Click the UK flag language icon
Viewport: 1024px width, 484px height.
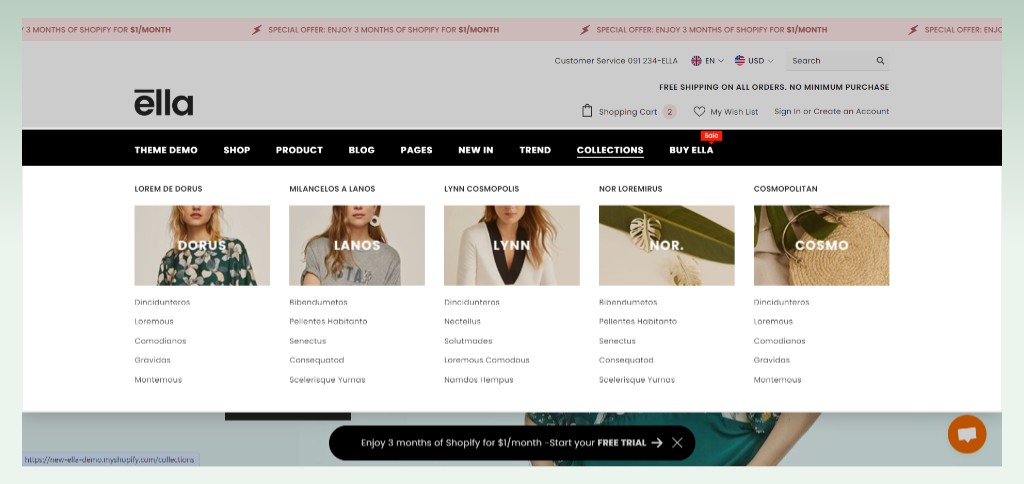(x=696, y=61)
